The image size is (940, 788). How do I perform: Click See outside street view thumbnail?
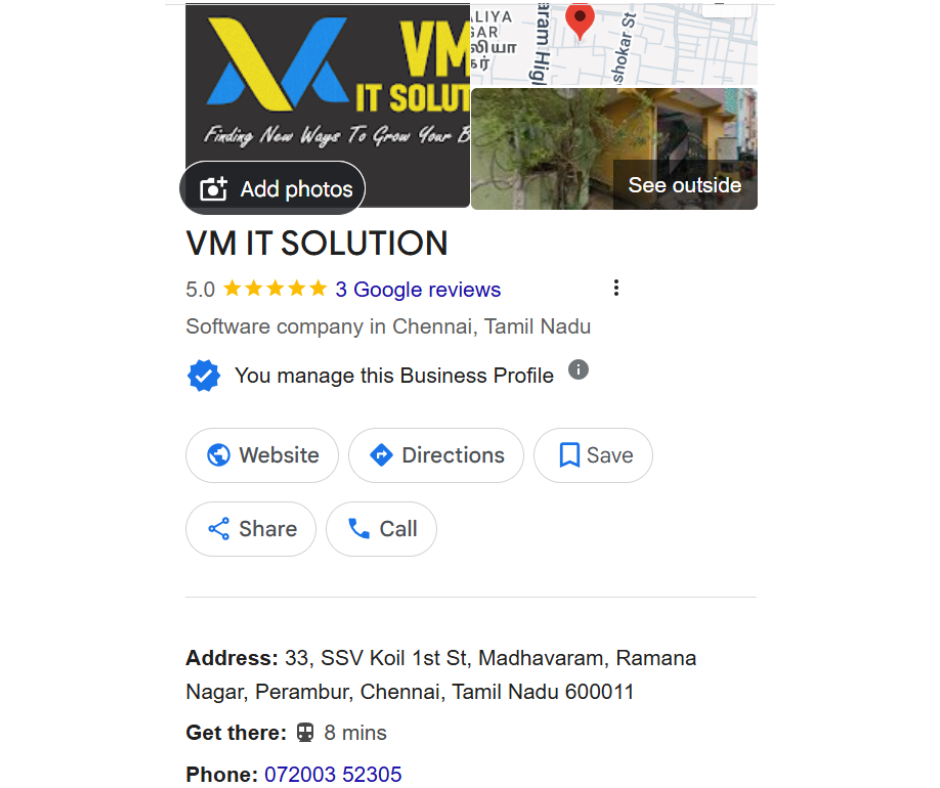coord(614,149)
